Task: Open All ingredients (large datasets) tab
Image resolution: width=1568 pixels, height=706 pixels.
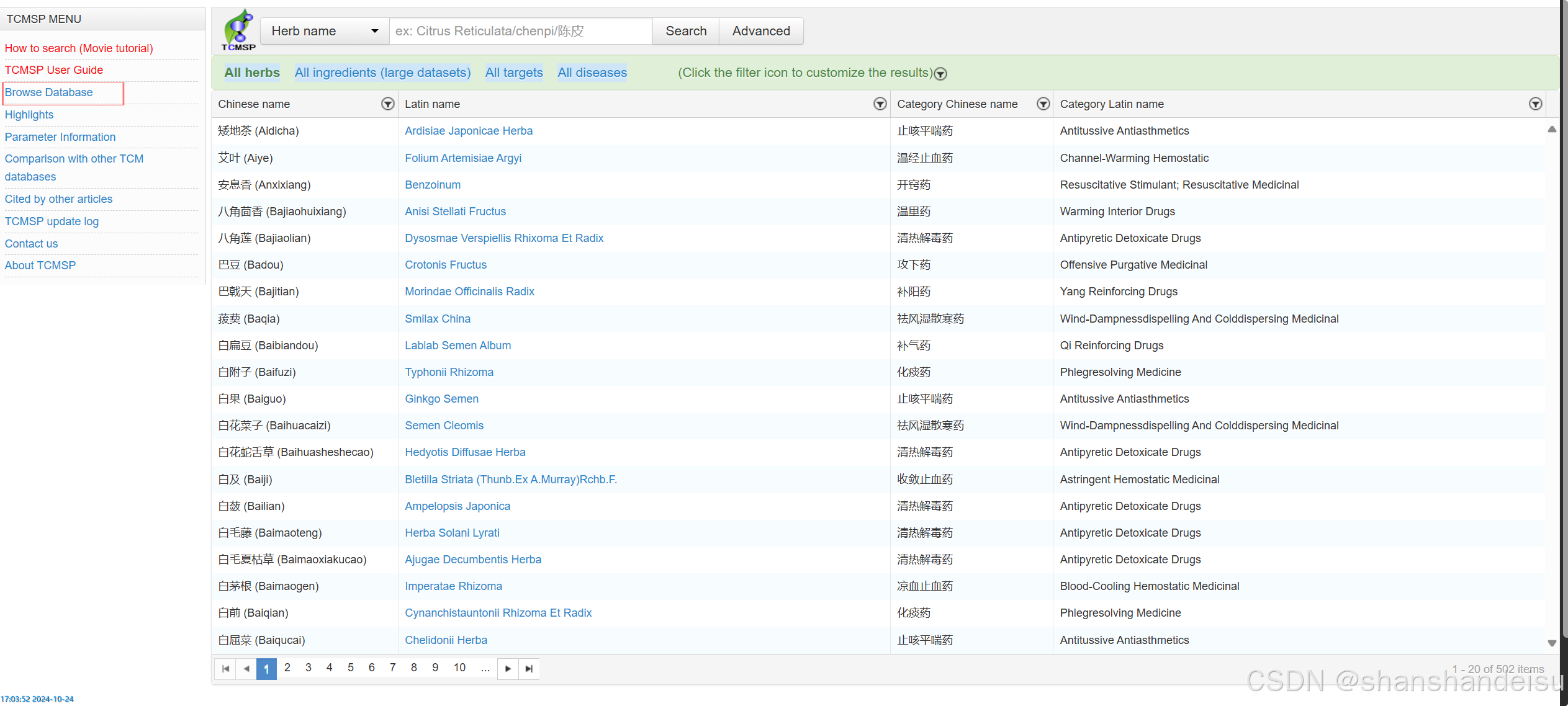Action: (382, 73)
